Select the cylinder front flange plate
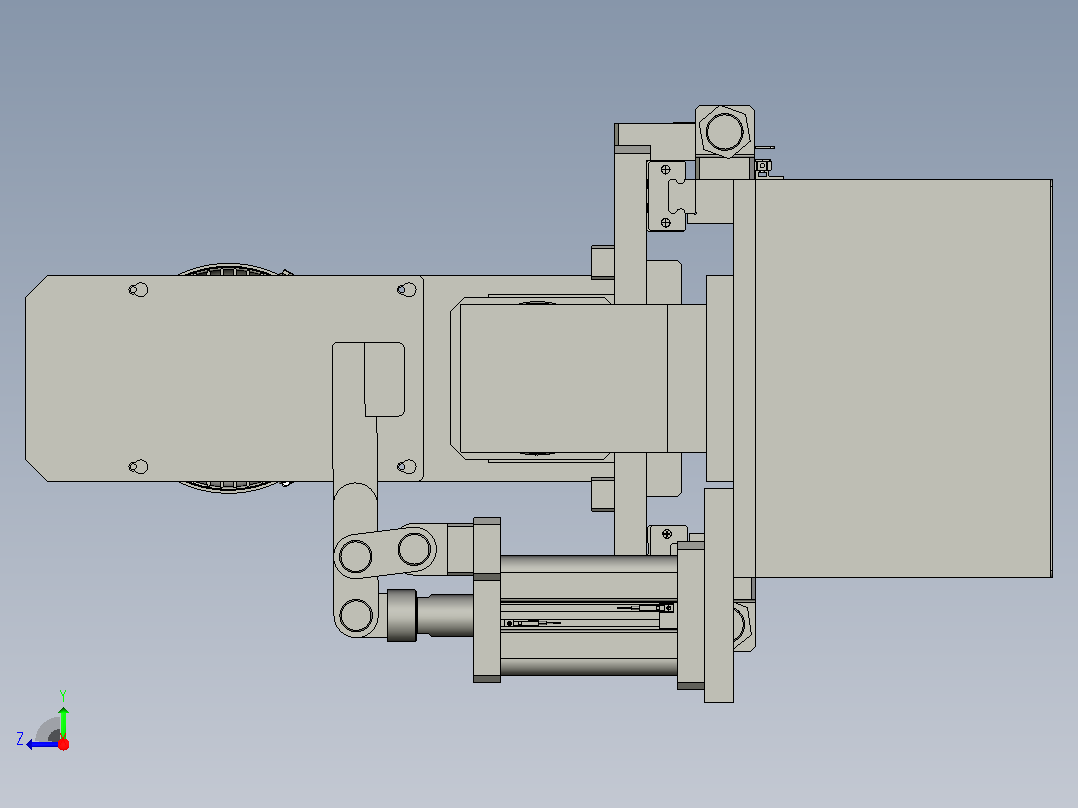The image size is (1078, 808). click(487, 600)
